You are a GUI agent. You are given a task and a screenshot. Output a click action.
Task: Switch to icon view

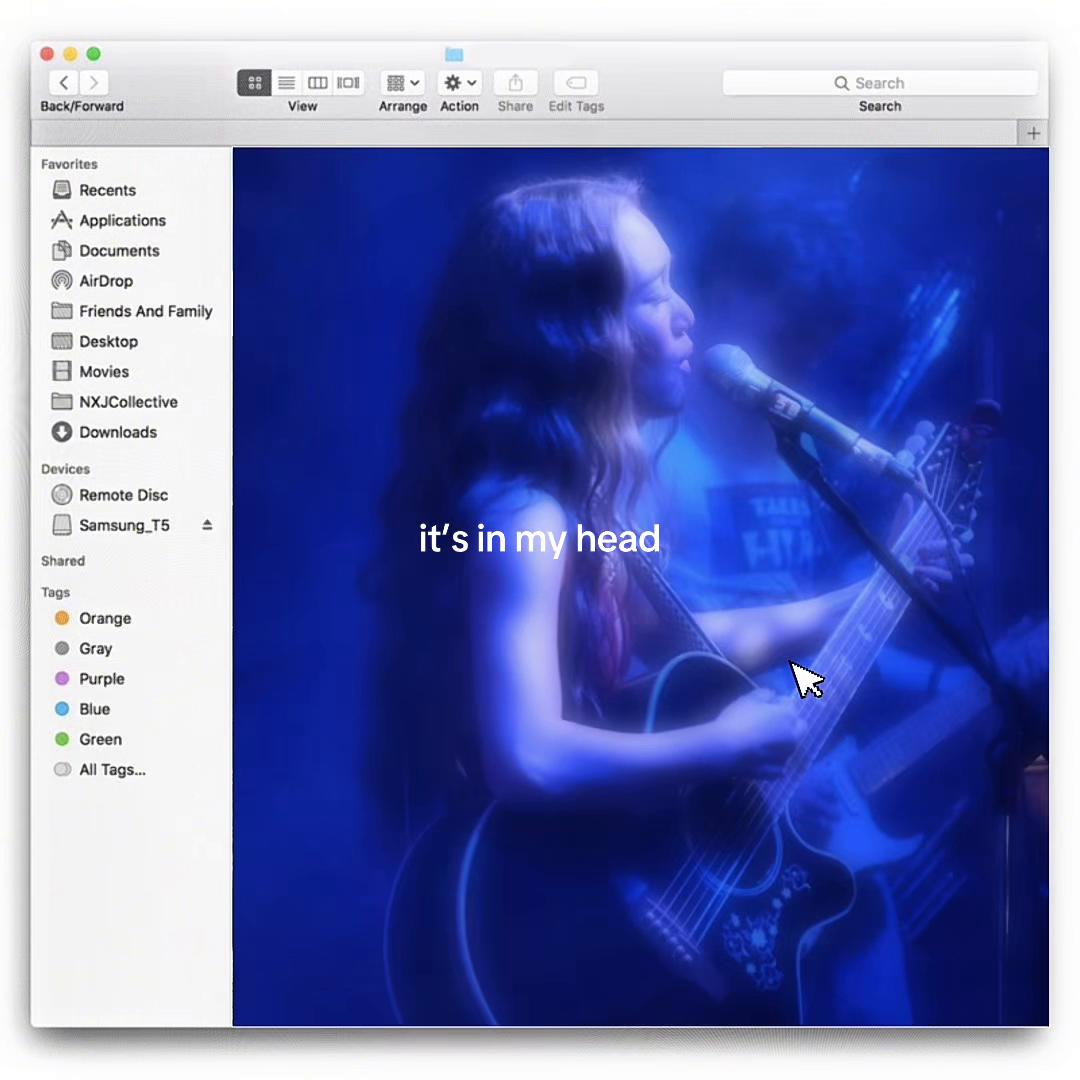[x=254, y=83]
